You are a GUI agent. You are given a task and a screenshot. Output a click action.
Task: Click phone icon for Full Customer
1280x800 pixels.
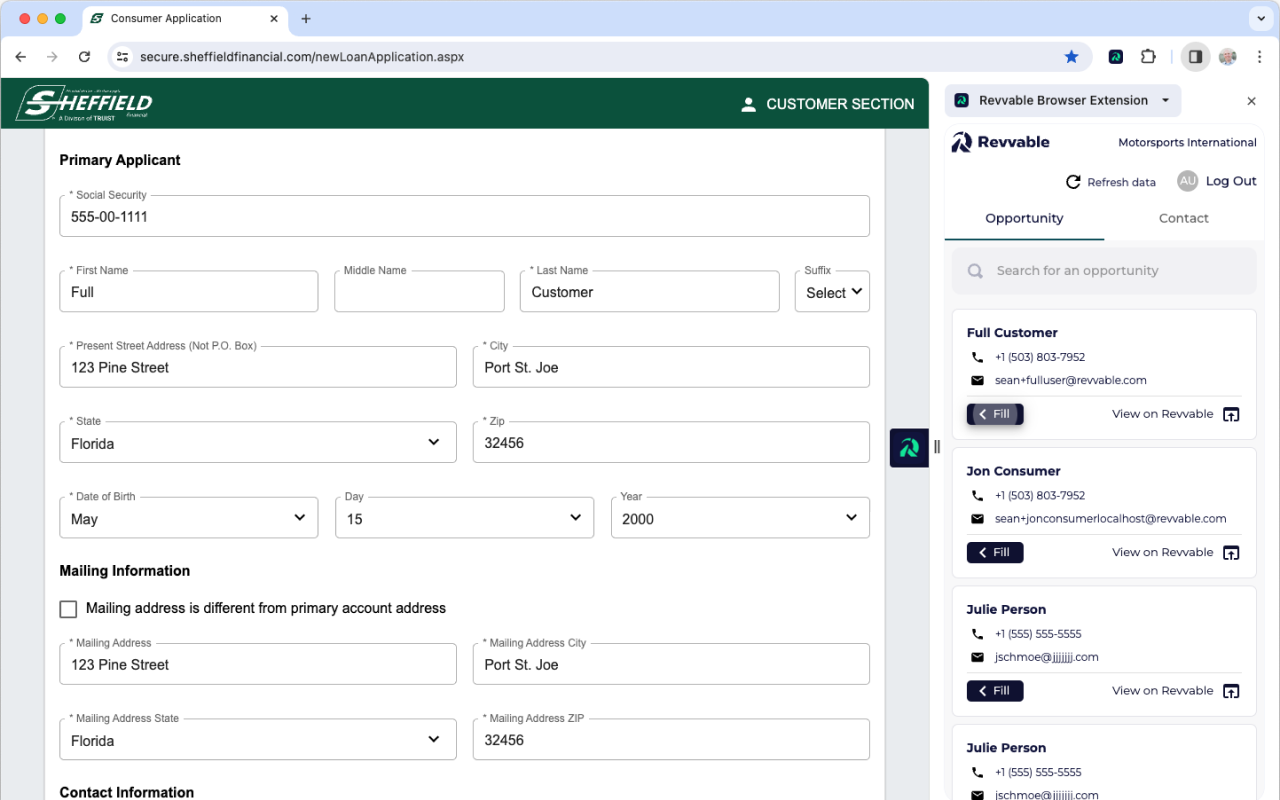click(977, 357)
